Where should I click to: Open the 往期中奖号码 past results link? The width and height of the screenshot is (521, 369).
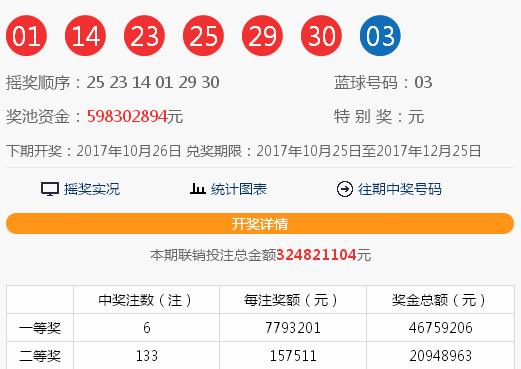coord(400,189)
